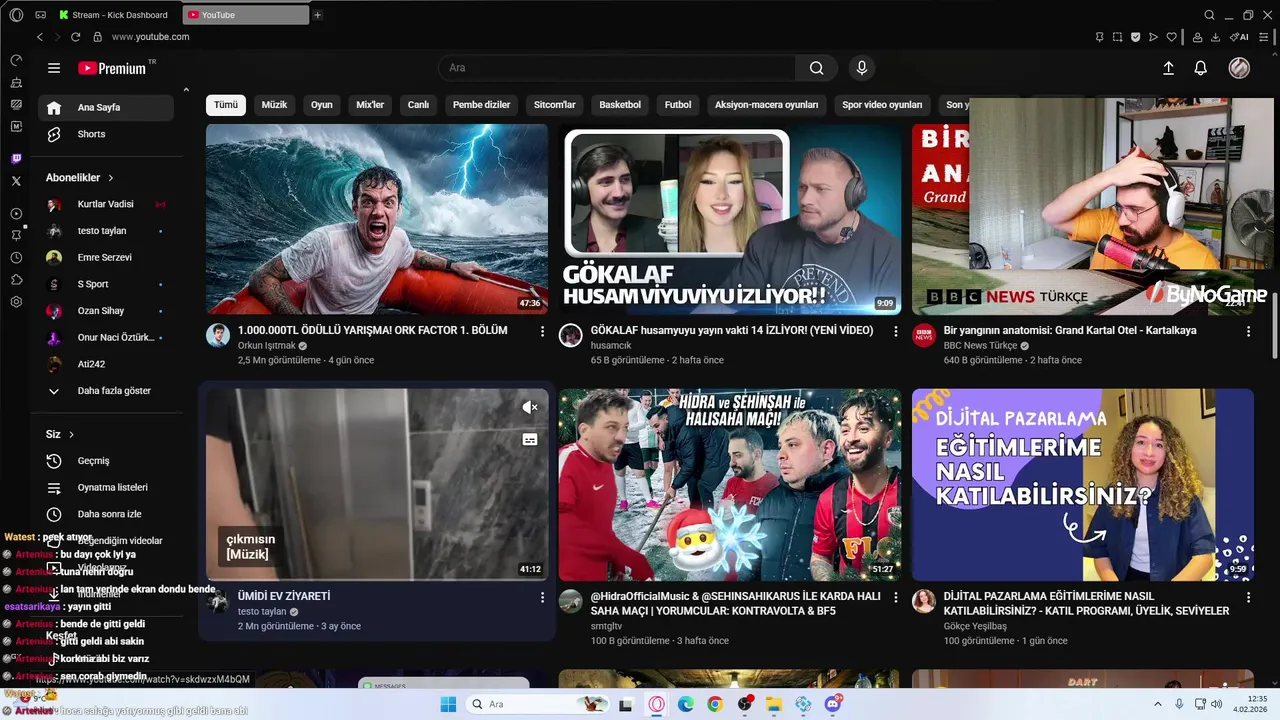Open the Aria AI button in toolbar
1280x720 pixels.
coord(1239,37)
